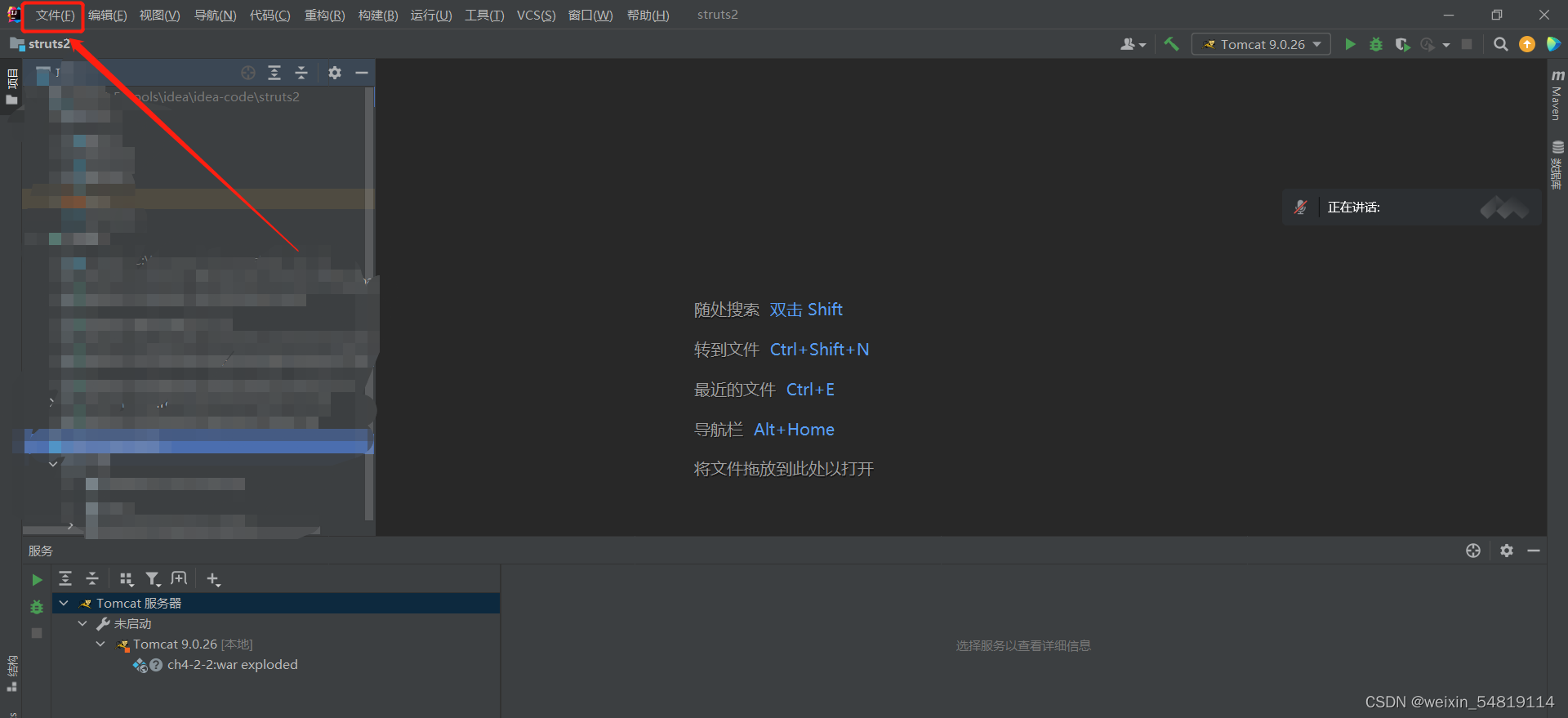Run the selected service in the Services panel
Viewport: 1568px width, 718px height.
click(37, 580)
